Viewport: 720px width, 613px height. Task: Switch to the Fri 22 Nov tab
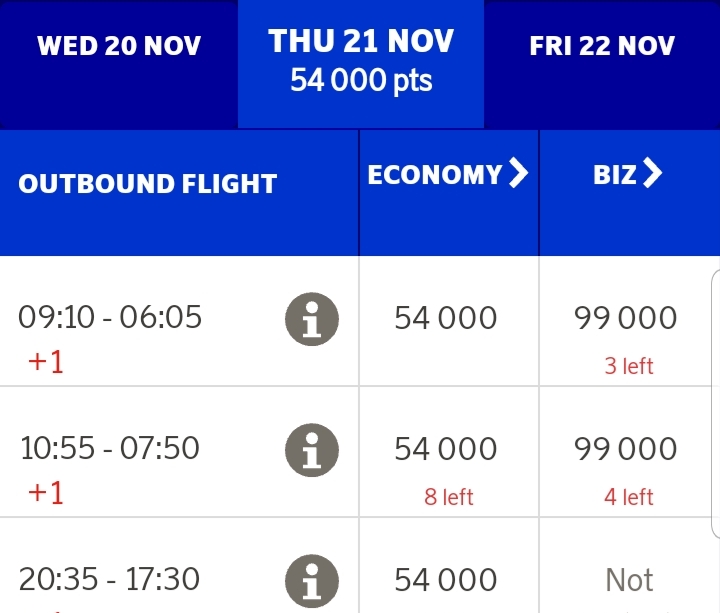pos(602,46)
